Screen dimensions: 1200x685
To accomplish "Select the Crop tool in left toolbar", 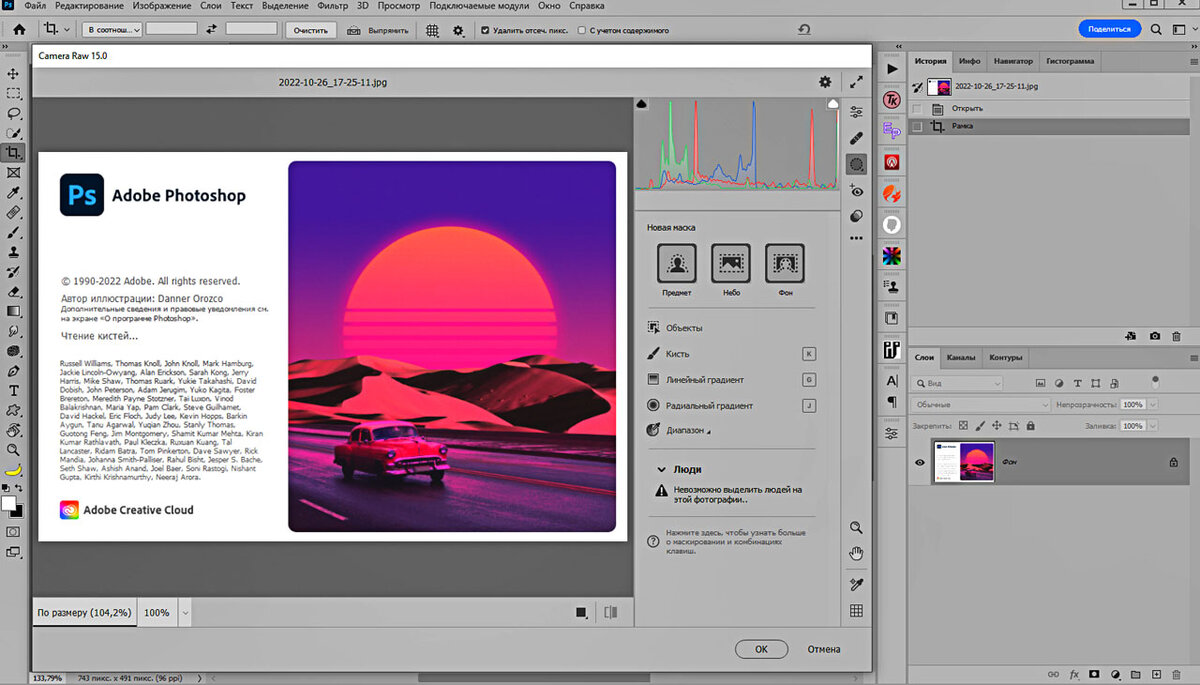I will coord(13,153).
